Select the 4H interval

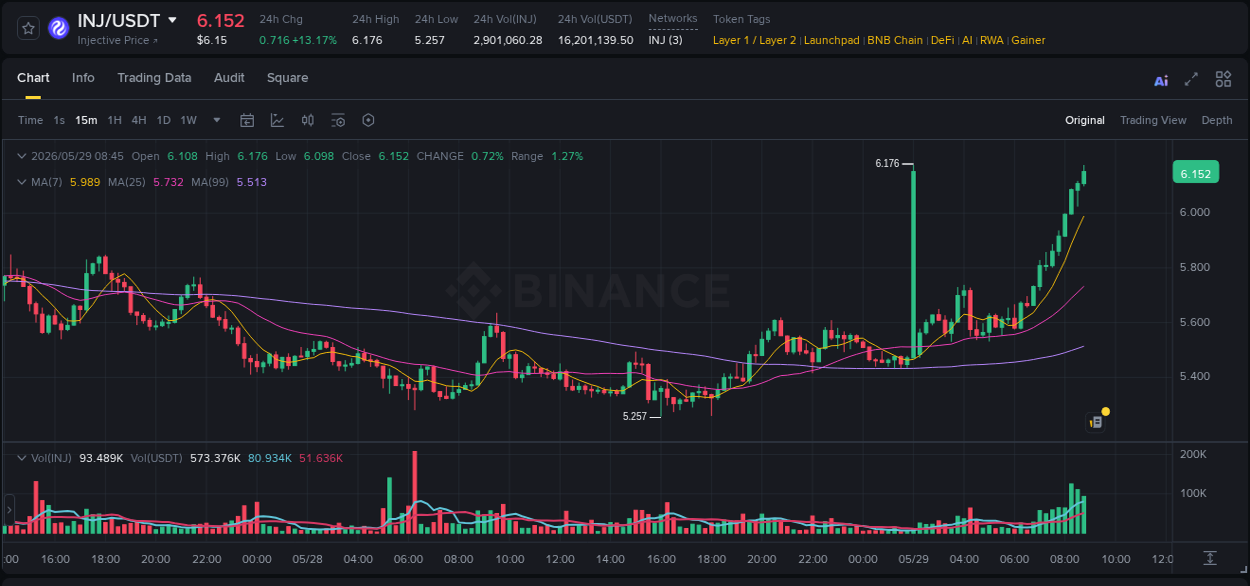tap(138, 120)
